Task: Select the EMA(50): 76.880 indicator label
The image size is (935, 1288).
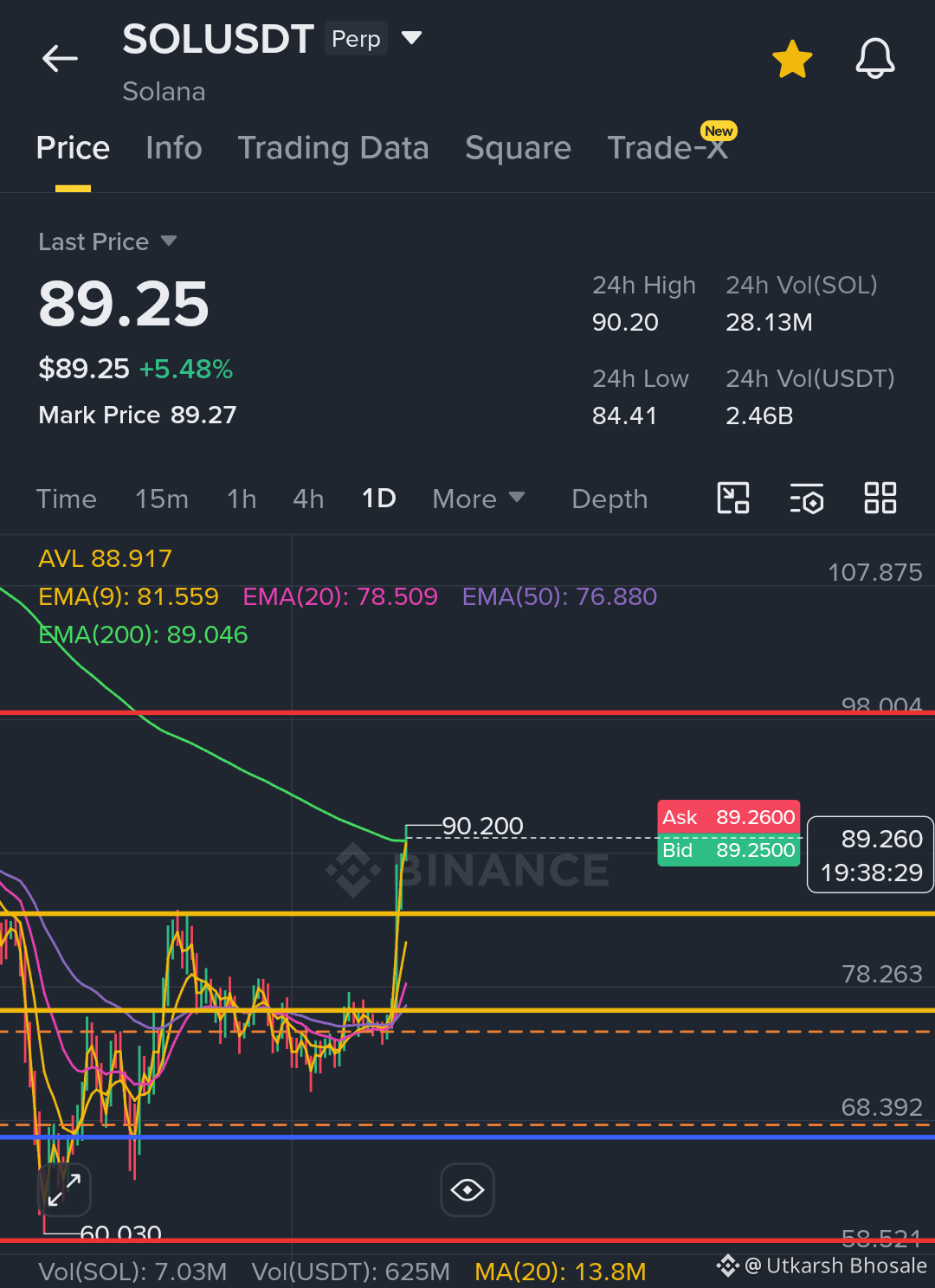Action: point(559,597)
